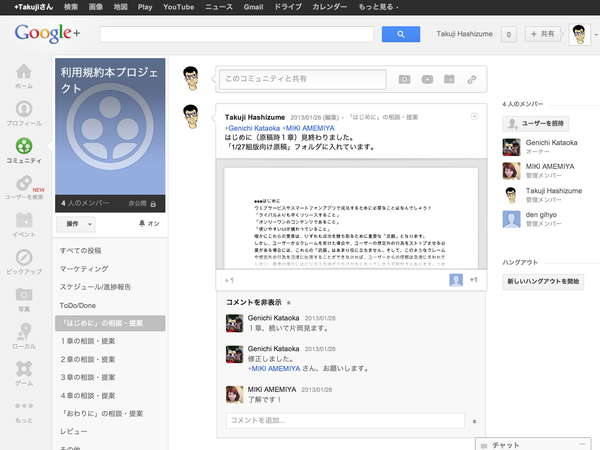Open the notifications count box
This screenshot has width=600, height=450.
pyautogui.click(x=509, y=34)
